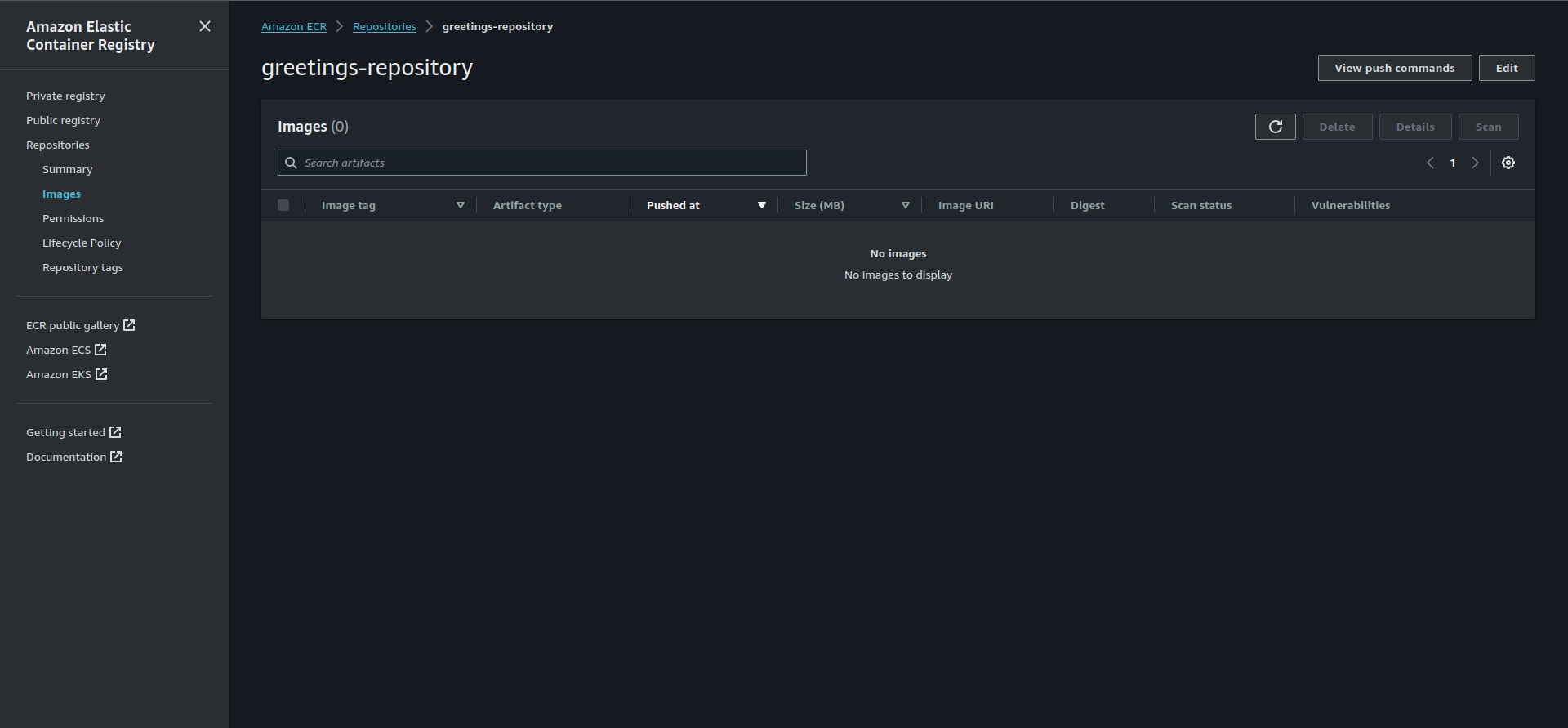Toggle the select-all images checkbox

tap(283, 205)
